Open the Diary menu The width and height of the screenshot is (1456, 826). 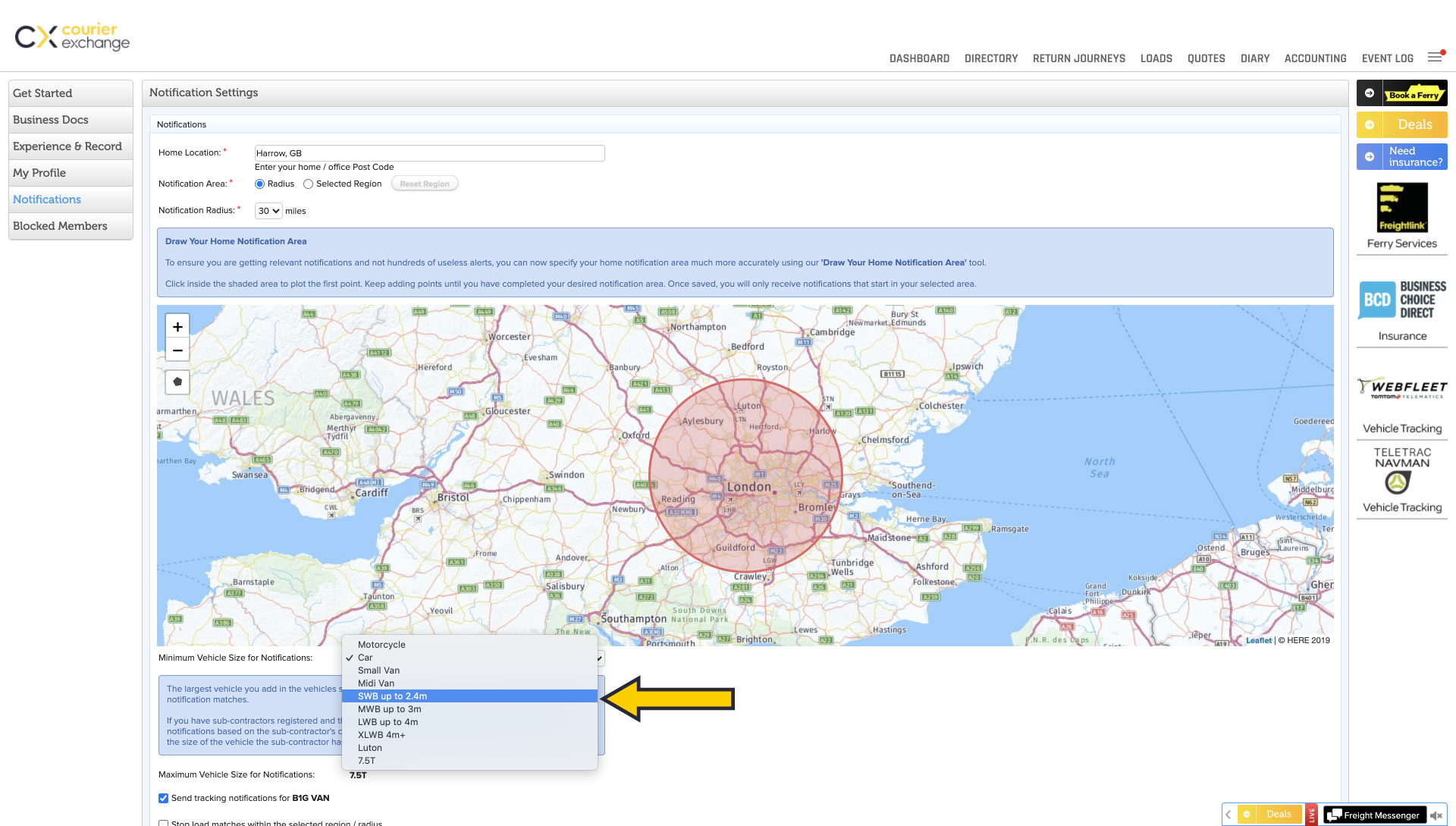[1255, 58]
